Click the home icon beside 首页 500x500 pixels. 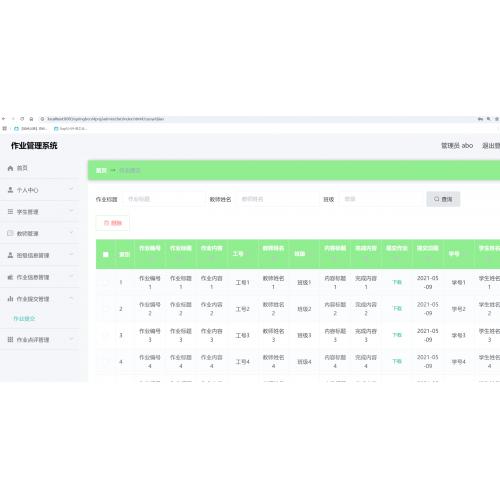tap(10, 168)
